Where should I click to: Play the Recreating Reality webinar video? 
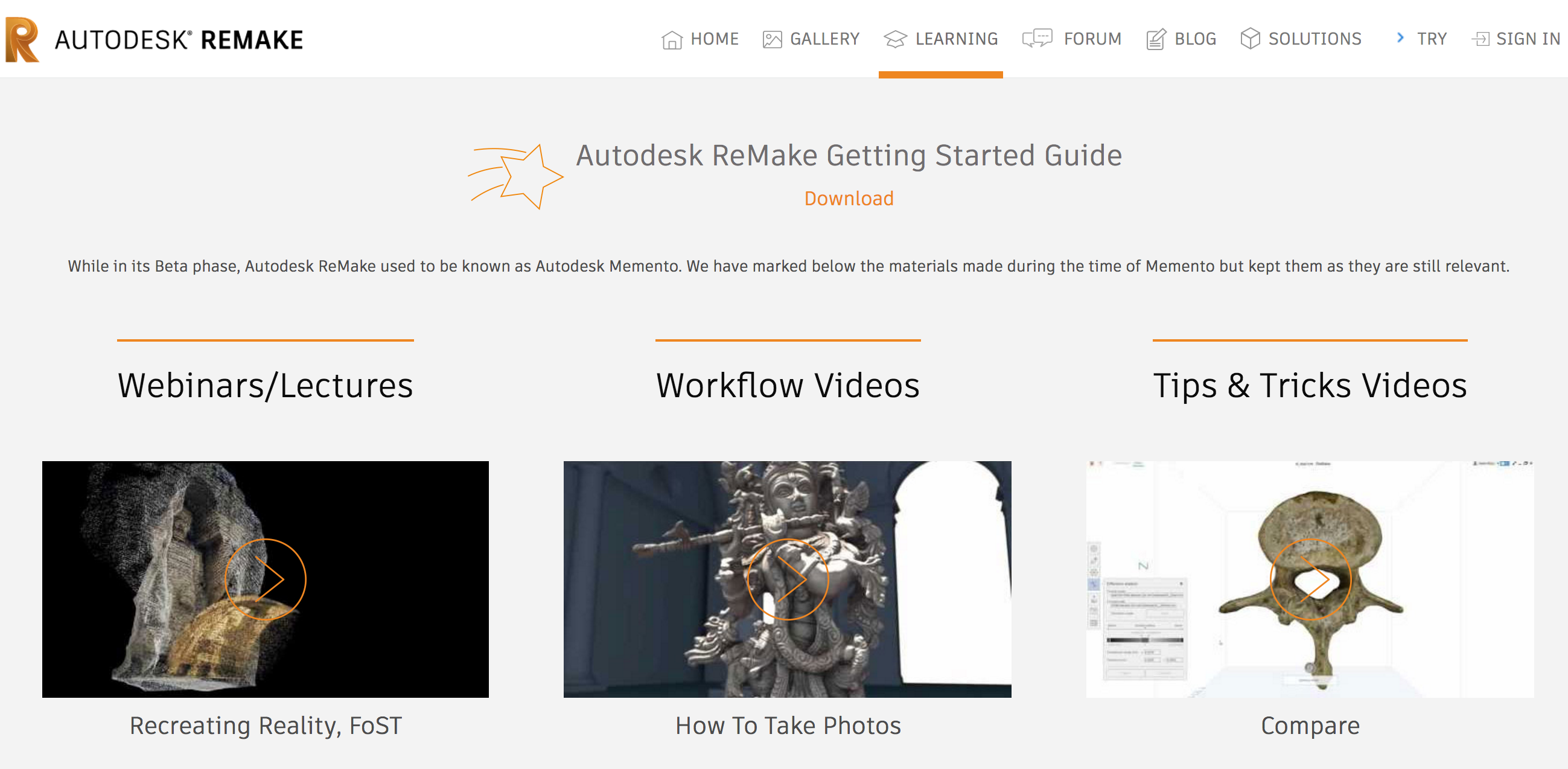266,579
